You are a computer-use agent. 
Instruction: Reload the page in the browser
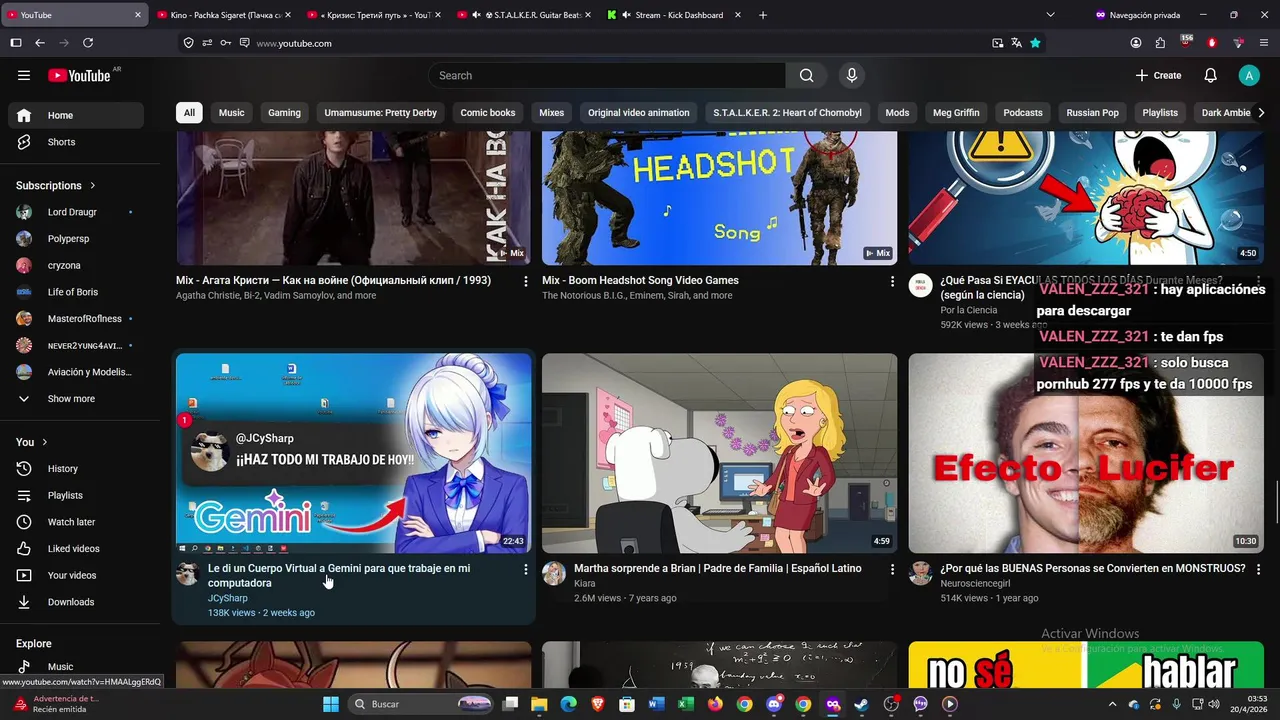click(x=88, y=43)
